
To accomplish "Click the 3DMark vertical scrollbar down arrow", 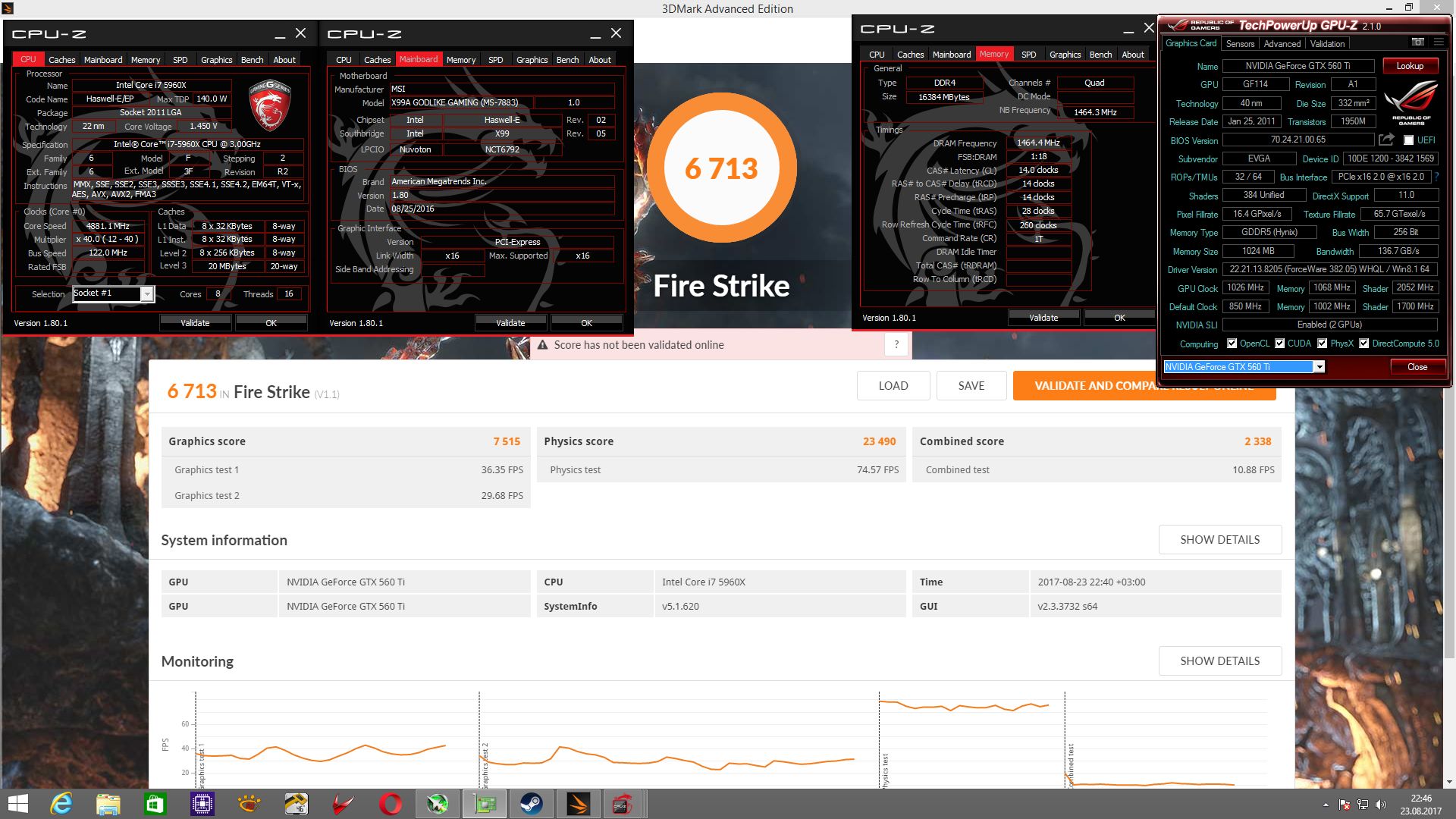I will click(1448, 782).
